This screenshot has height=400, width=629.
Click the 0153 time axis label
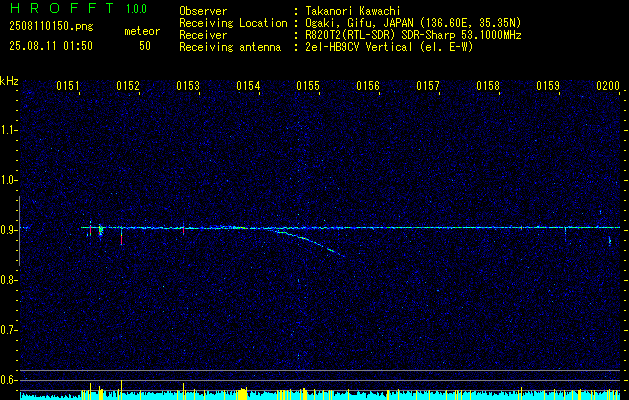(x=188, y=86)
